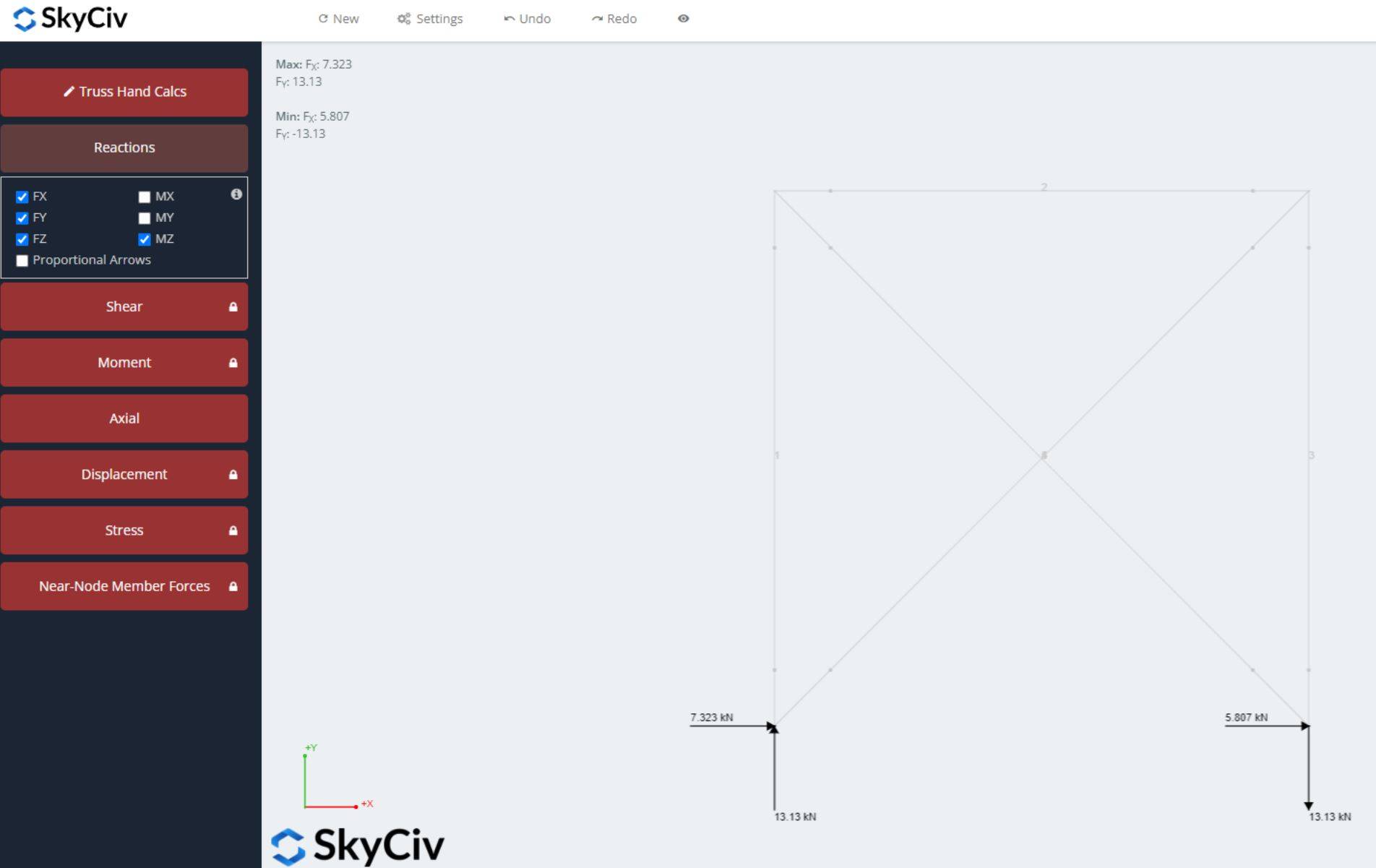Image resolution: width=1376 pixels, height=868 pixels.
Task: Click the SkyCiv logo in header
Action: (70, 19)
